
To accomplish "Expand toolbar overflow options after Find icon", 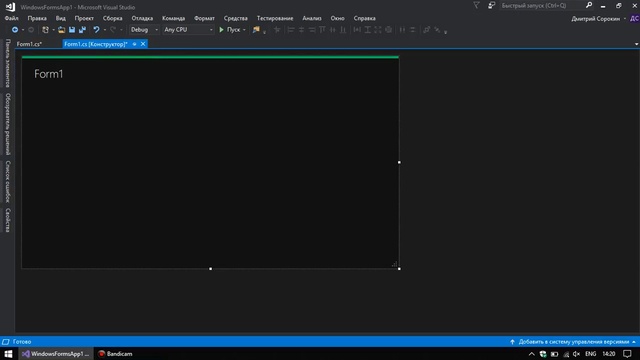I will 264,31.
